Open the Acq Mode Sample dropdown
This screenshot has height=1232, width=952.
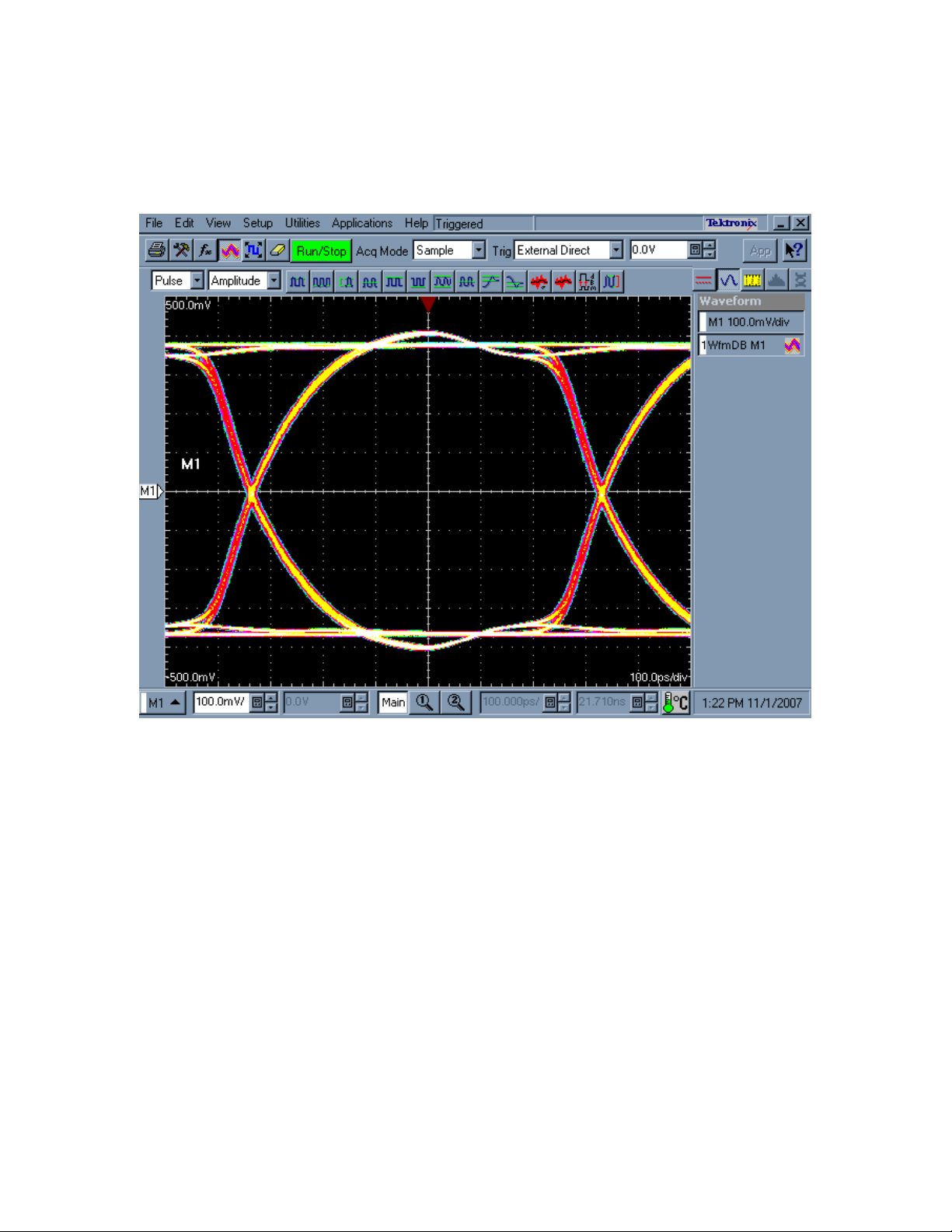tap(449, 250)
